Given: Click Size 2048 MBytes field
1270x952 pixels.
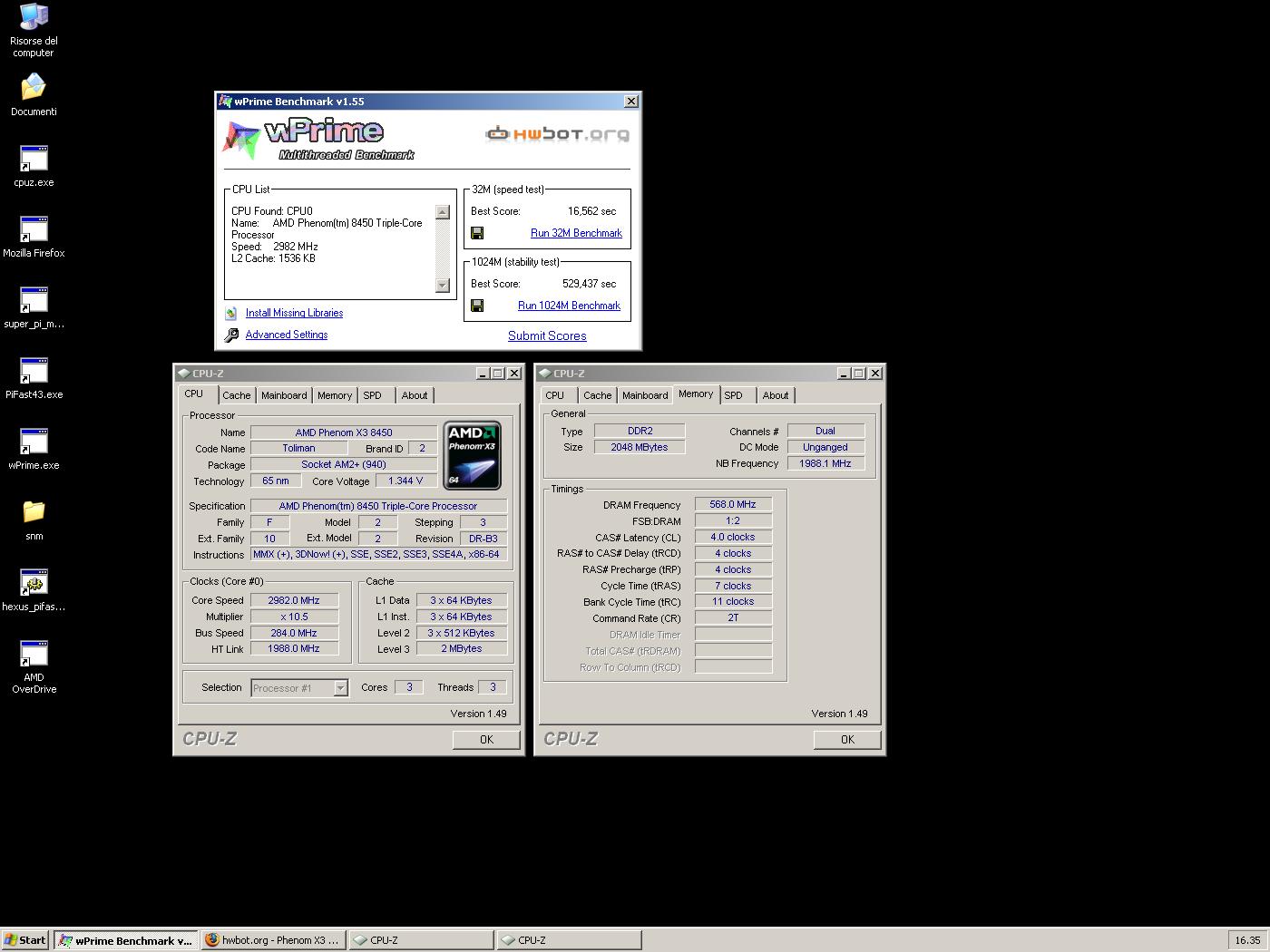Looking at the screenshot, I should [640, 447].
